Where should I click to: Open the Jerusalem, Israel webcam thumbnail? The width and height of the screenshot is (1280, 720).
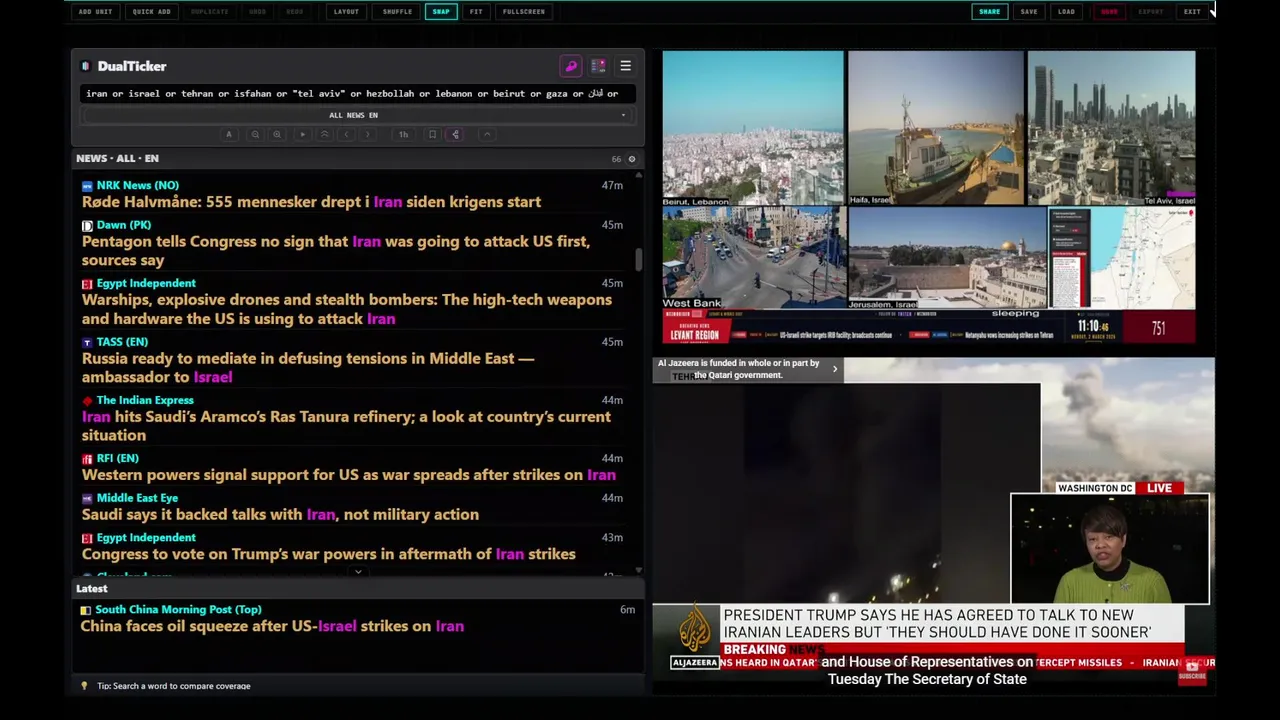(947, 258)
